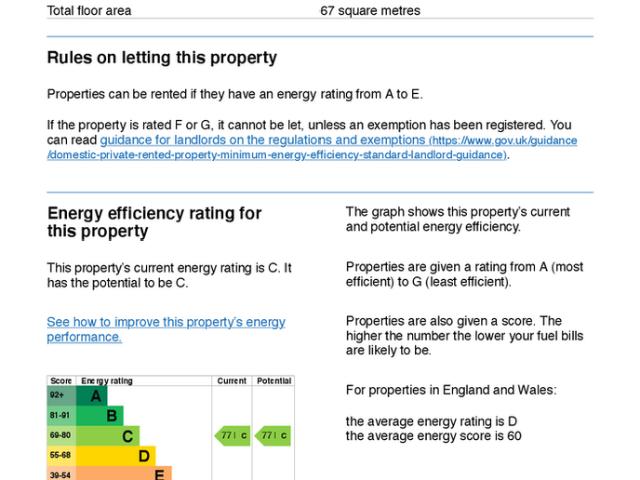Click the potential 77 C rating arrow

pyautogui.click(x=272, y=436)
